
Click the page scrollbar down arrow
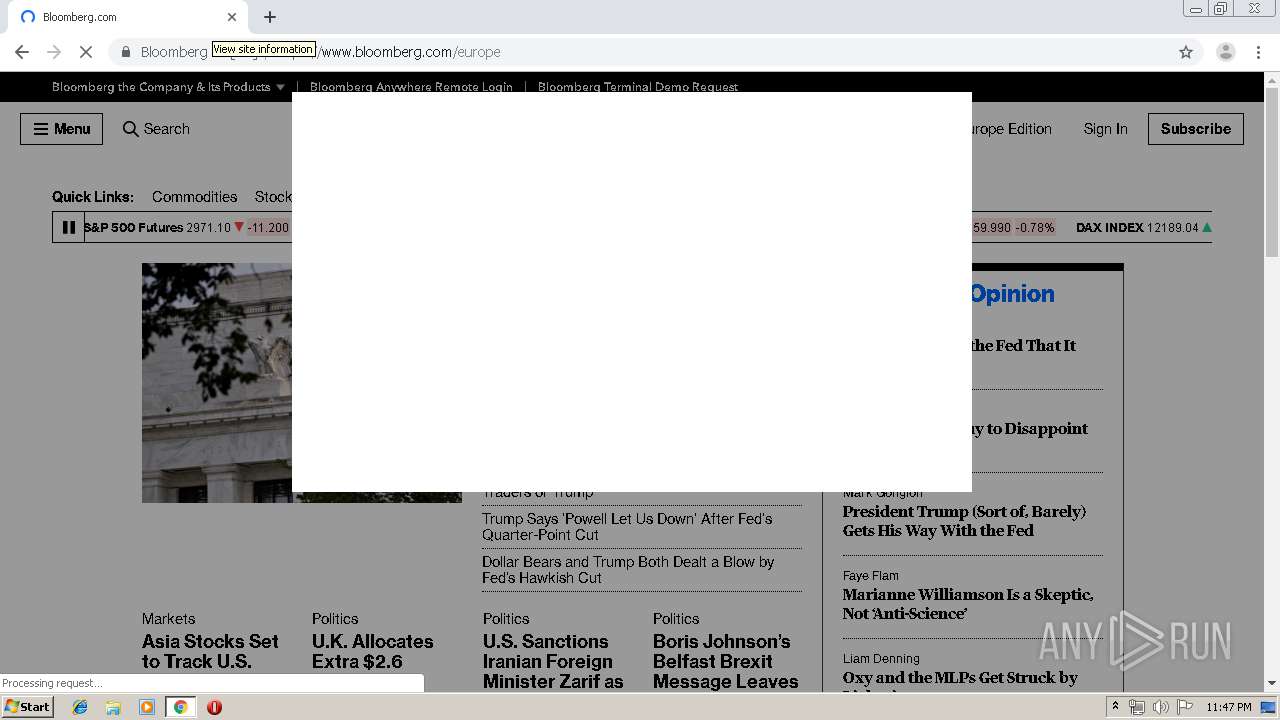click(x=1272, y=683)
